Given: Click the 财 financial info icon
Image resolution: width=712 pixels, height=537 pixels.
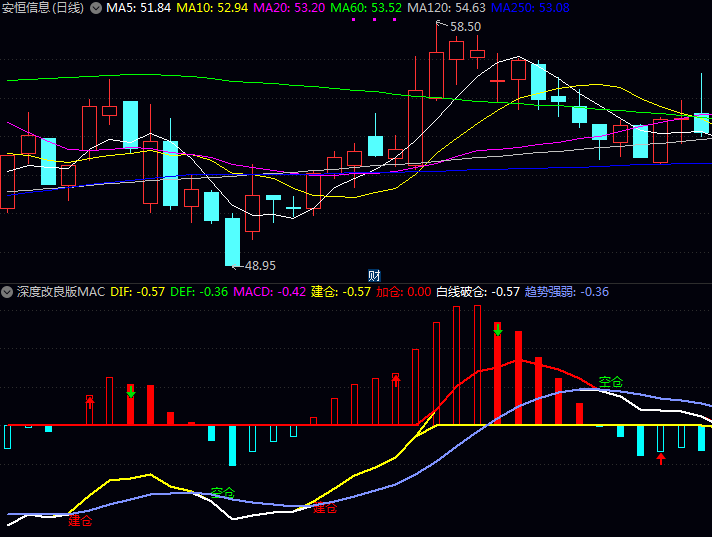Looking at the screenshot, I should pyautogui.click(x=374, y=276).
